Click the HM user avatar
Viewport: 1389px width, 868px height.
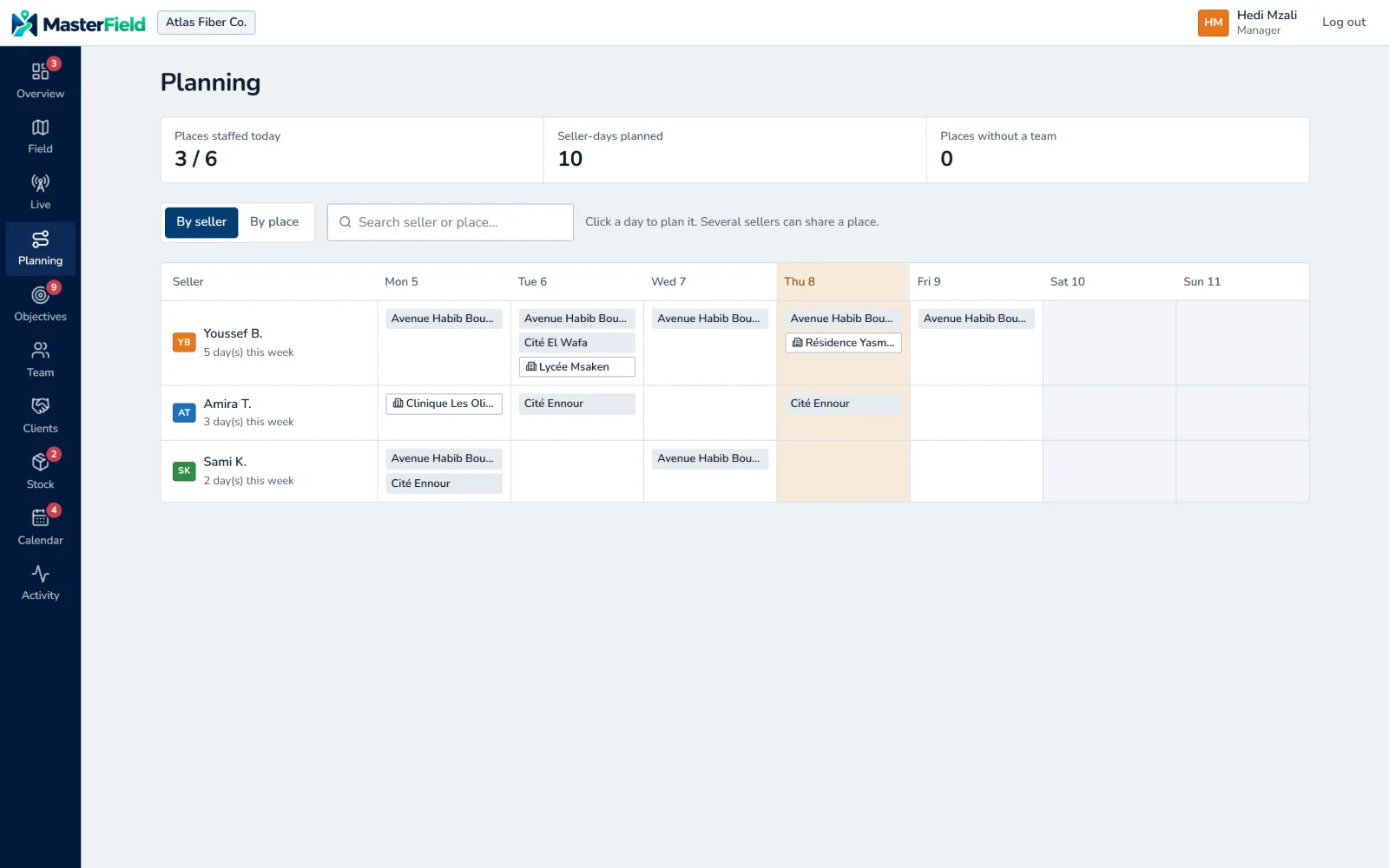coord(1213,23)
